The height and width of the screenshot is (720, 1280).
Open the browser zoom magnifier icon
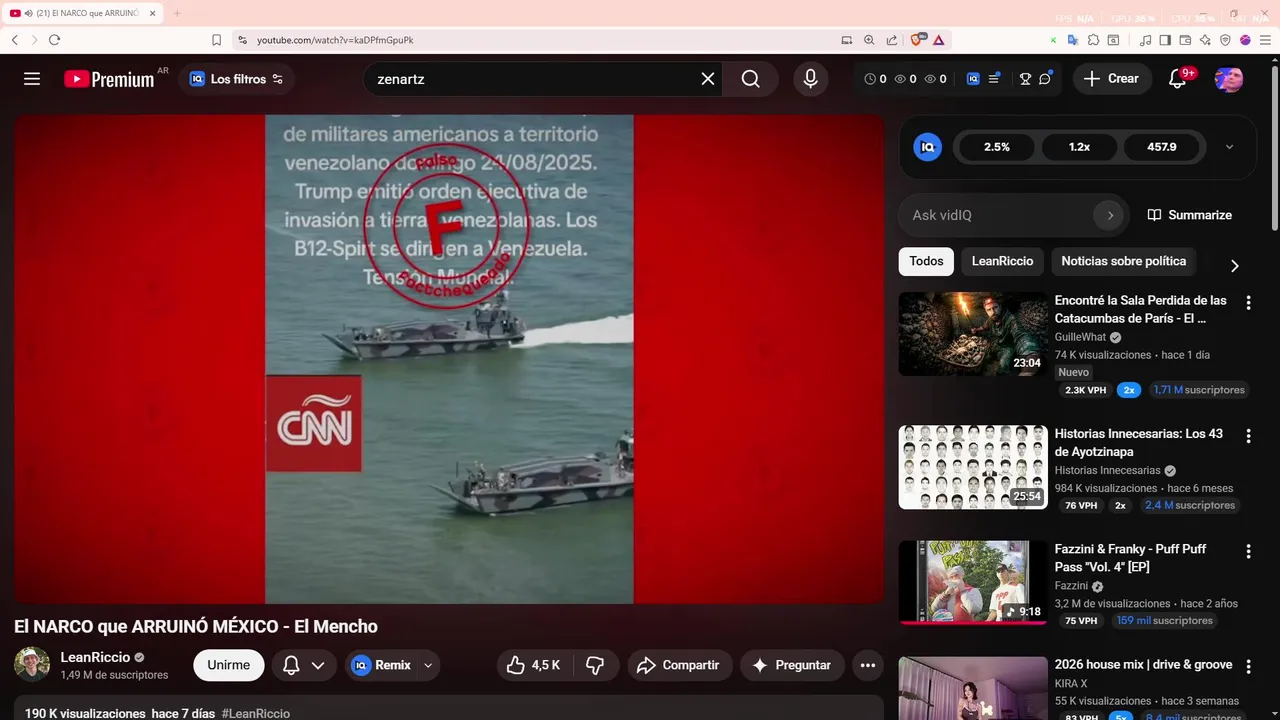coord(868,40)
